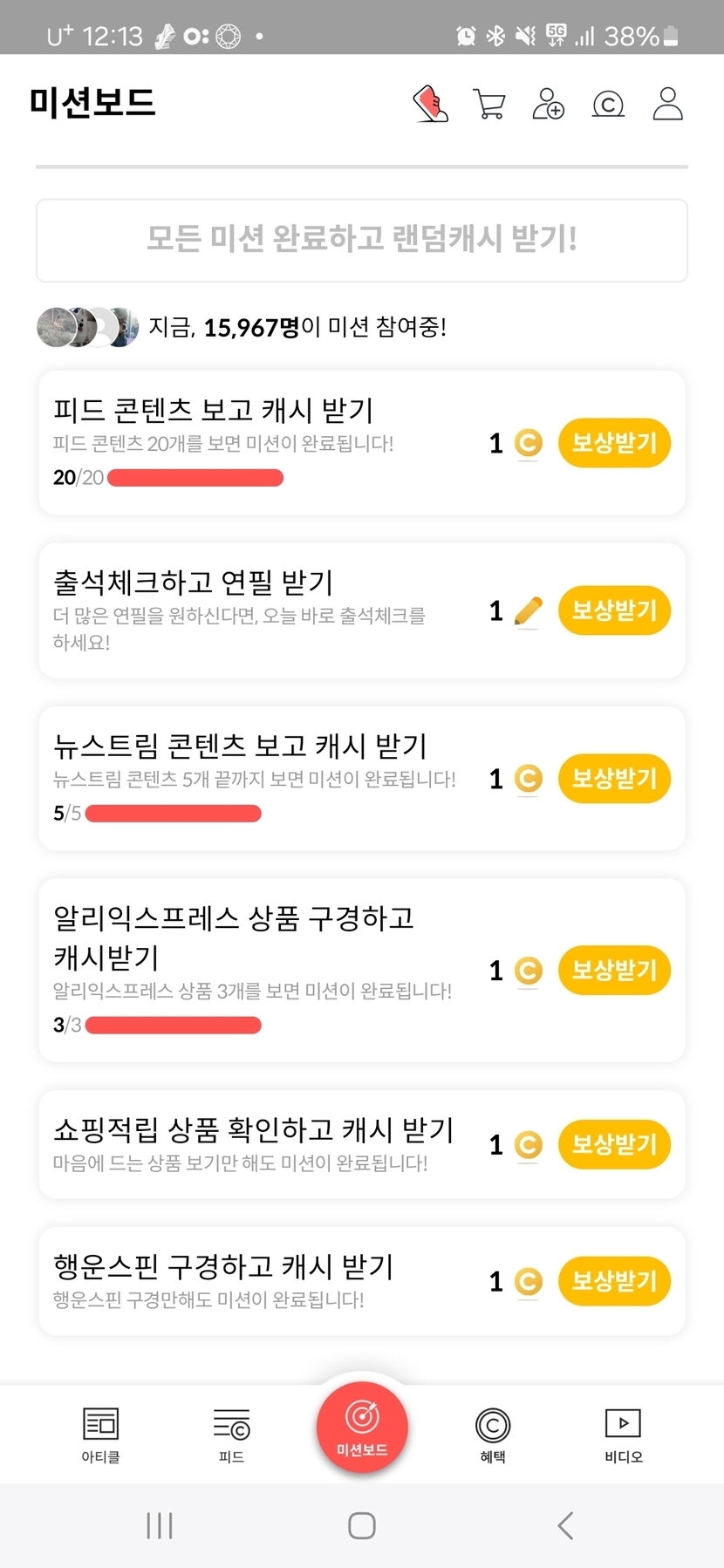Switch to the 피드 tab
724x1568 pixels.
coord(231,1435)
